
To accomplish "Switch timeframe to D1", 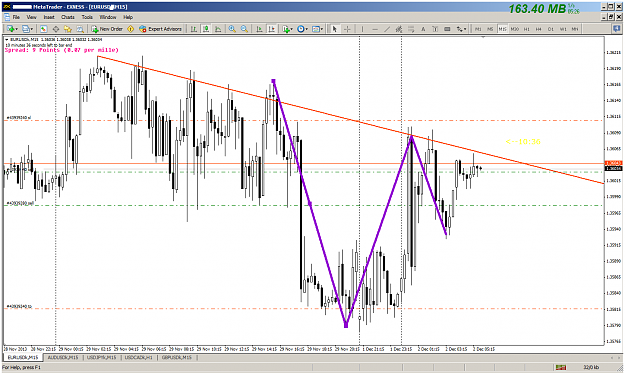I will pyautogui.click(x=551, y=29).
